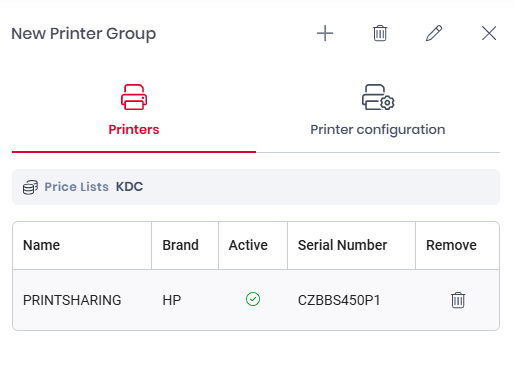
Task: Remove PRINTSHARING using its row trash icon
Action: tap(458, 300)
